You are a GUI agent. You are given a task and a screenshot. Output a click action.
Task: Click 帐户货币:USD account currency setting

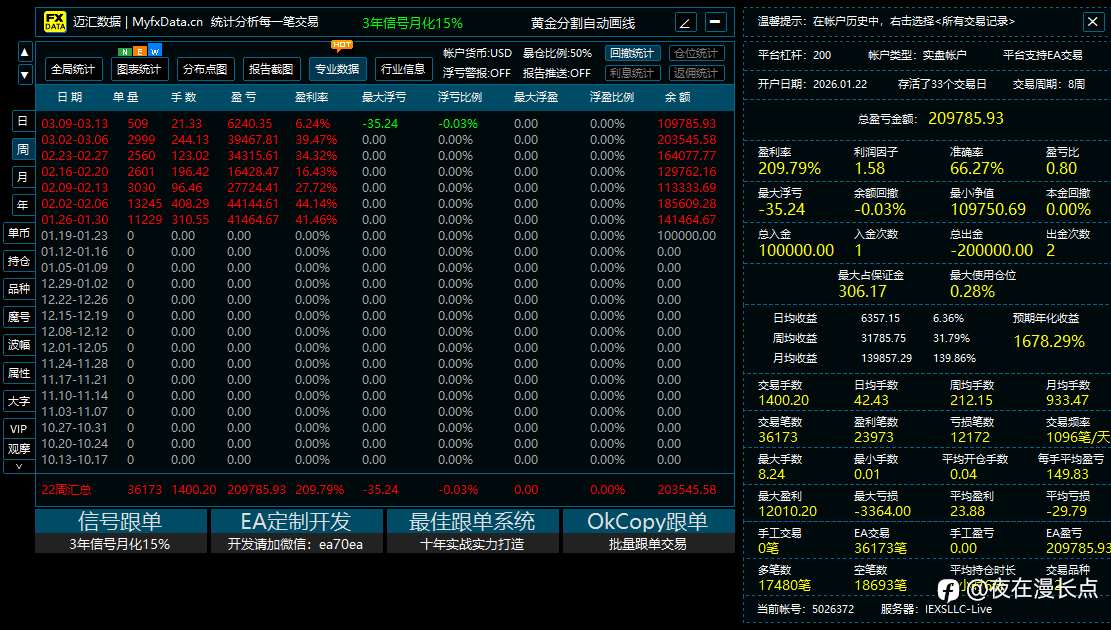[478, 53]
